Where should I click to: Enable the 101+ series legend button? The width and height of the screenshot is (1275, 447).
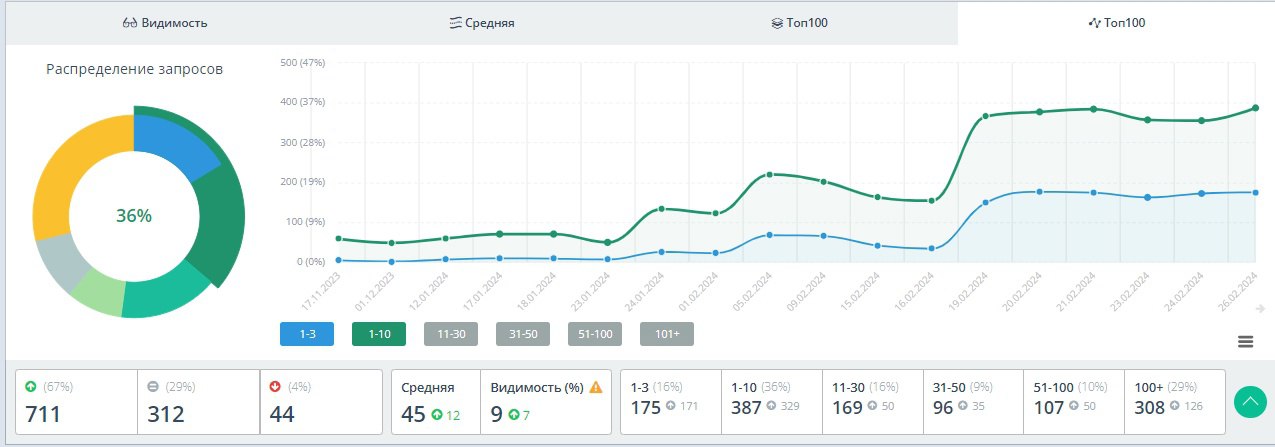click(667, 335)
